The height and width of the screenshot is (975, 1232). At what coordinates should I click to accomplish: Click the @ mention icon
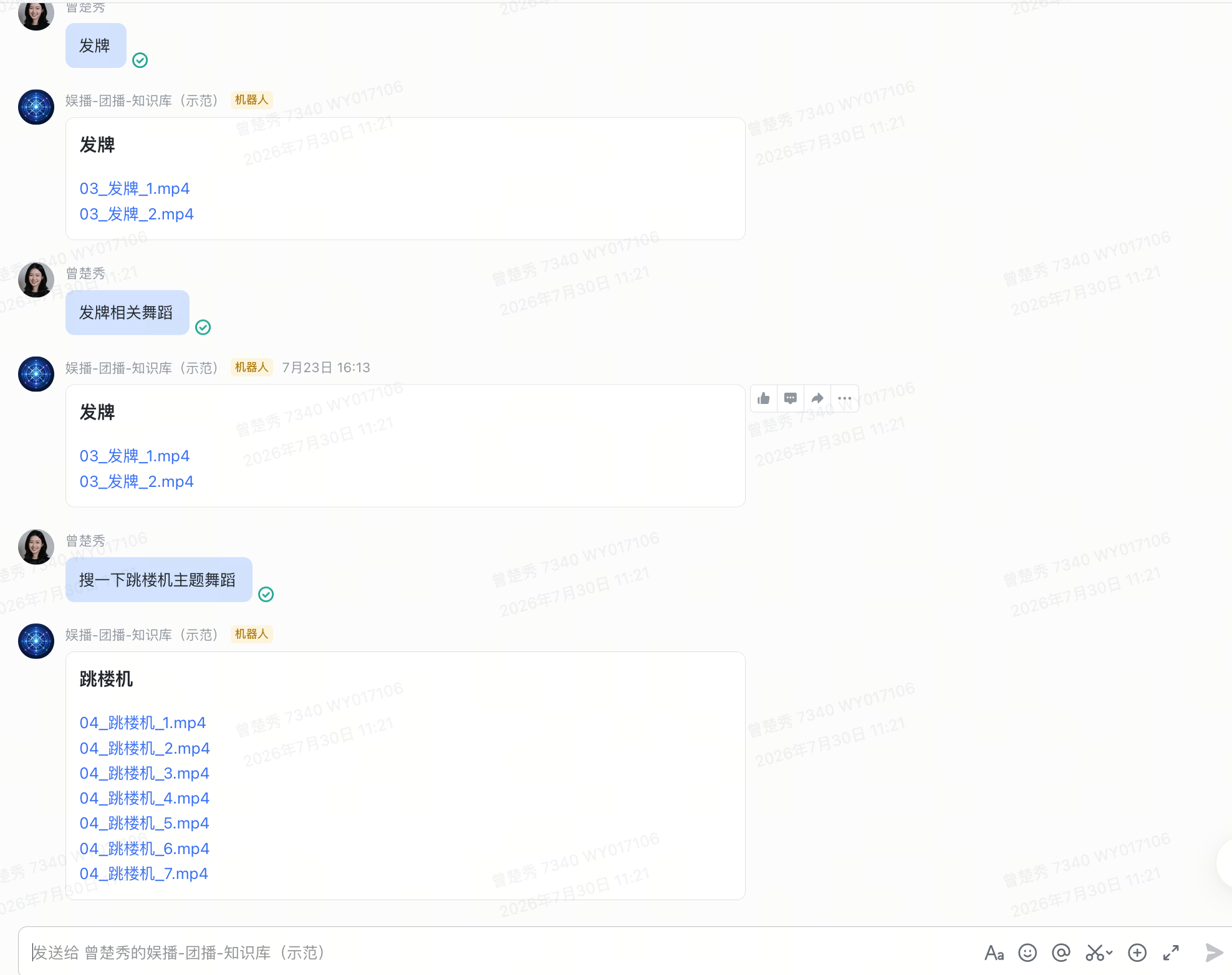(x=1061, y=953)
